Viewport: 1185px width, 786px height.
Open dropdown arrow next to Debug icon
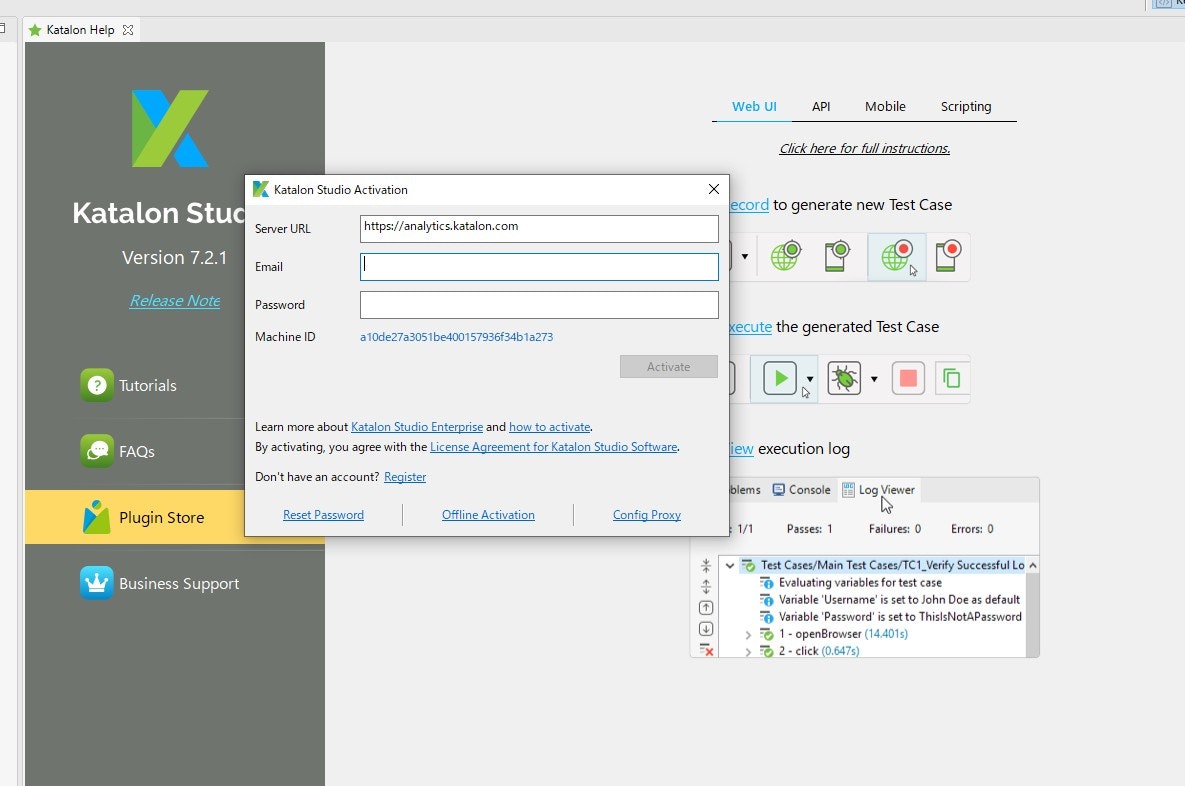click(874, 379)
